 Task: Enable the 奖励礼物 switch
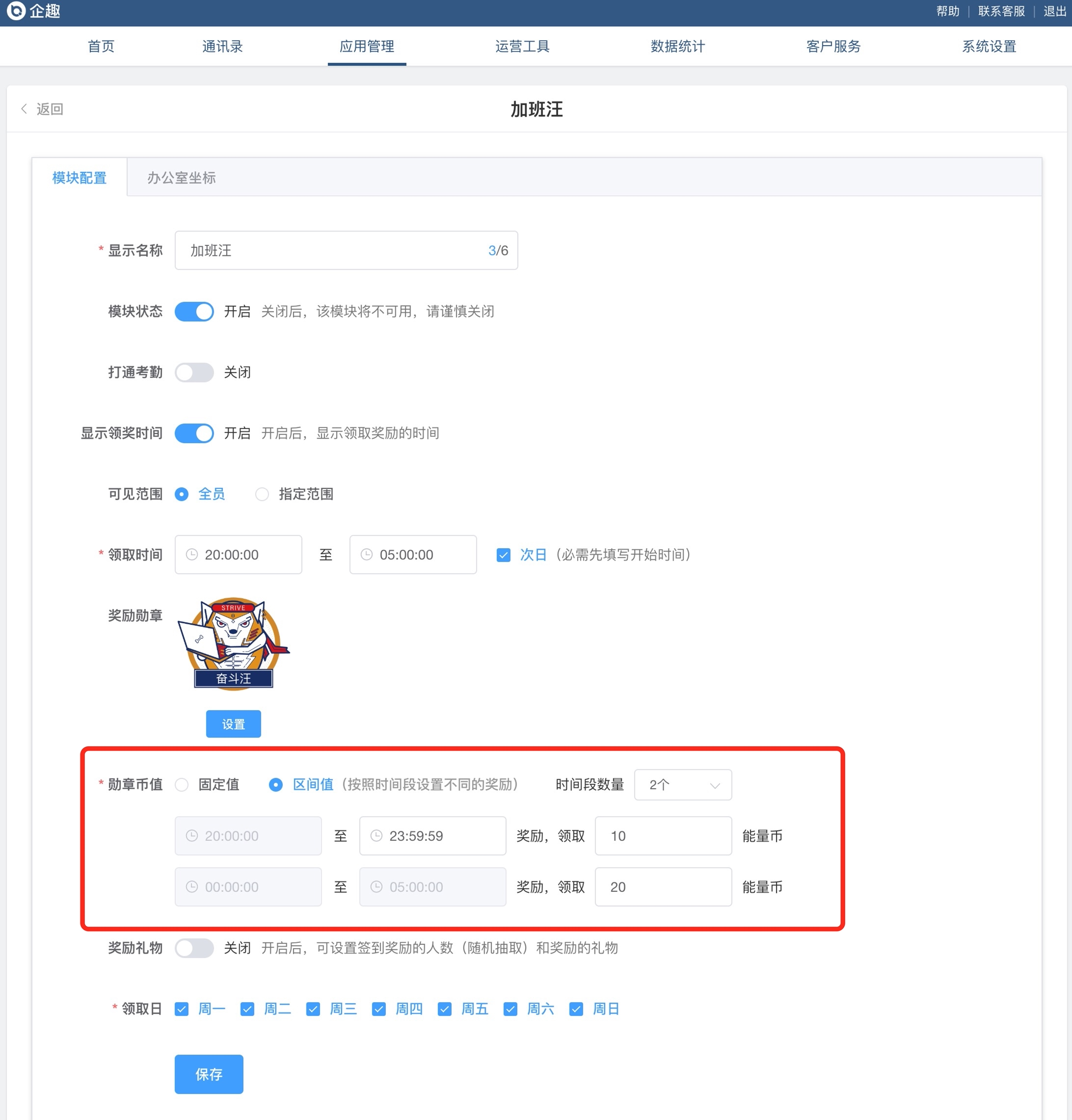pyautogui.click(x=194, y=948)
